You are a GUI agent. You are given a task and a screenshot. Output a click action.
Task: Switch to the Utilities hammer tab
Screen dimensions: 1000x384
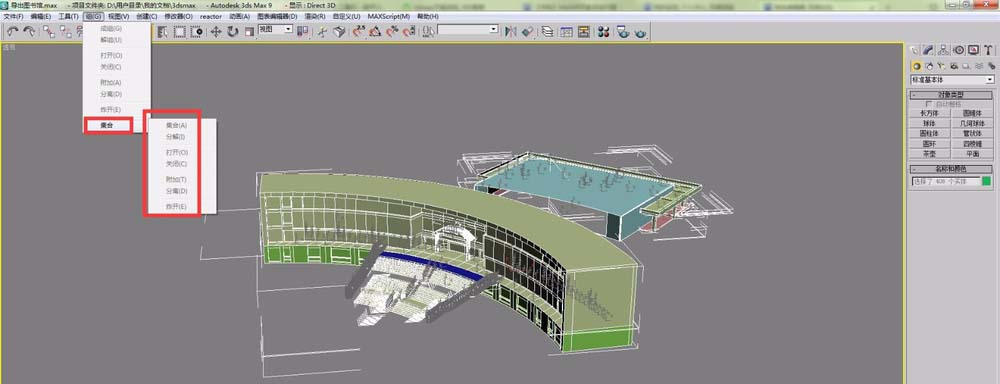(989, 50)
